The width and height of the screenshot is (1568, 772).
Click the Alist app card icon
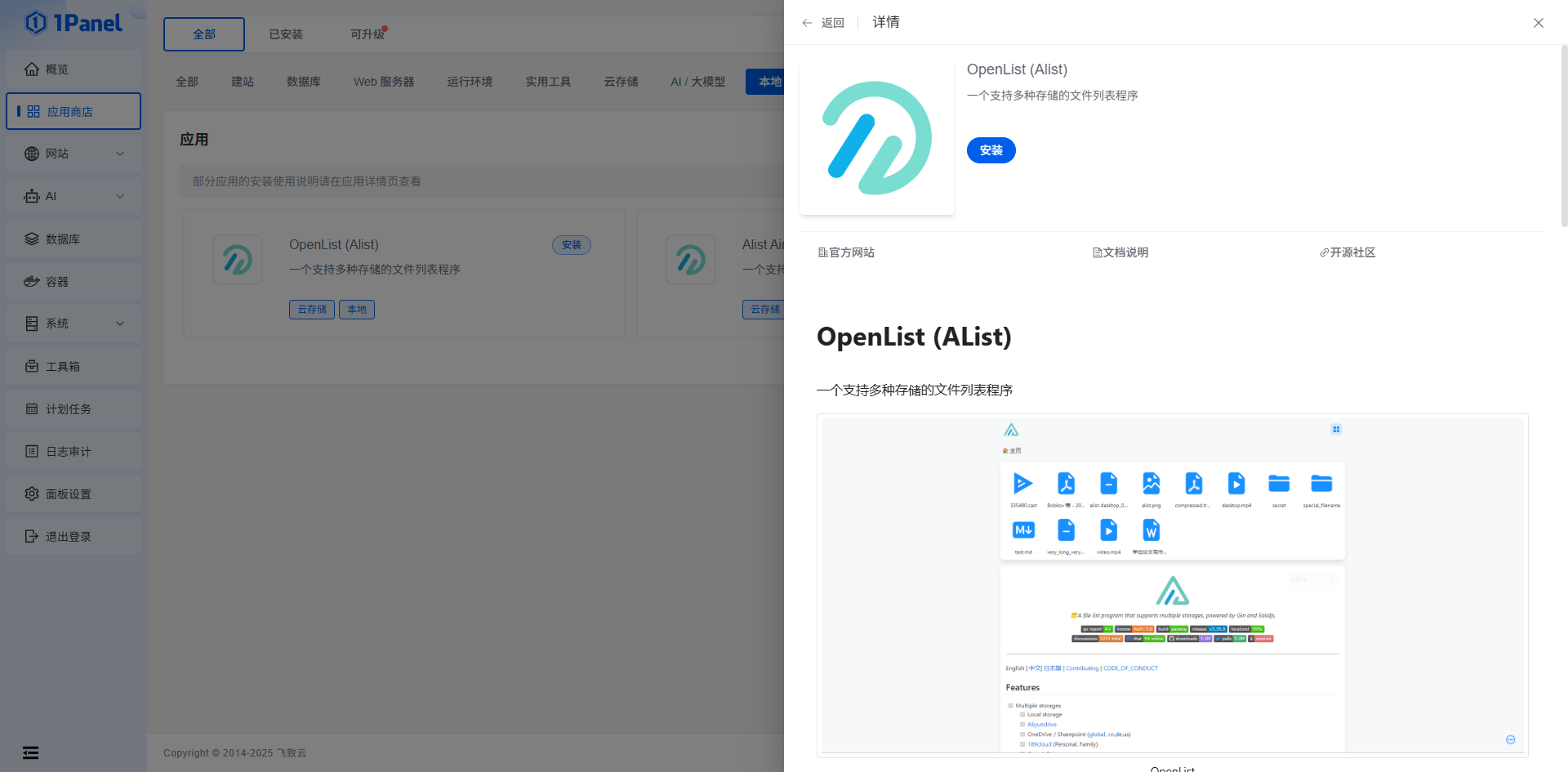691,260
